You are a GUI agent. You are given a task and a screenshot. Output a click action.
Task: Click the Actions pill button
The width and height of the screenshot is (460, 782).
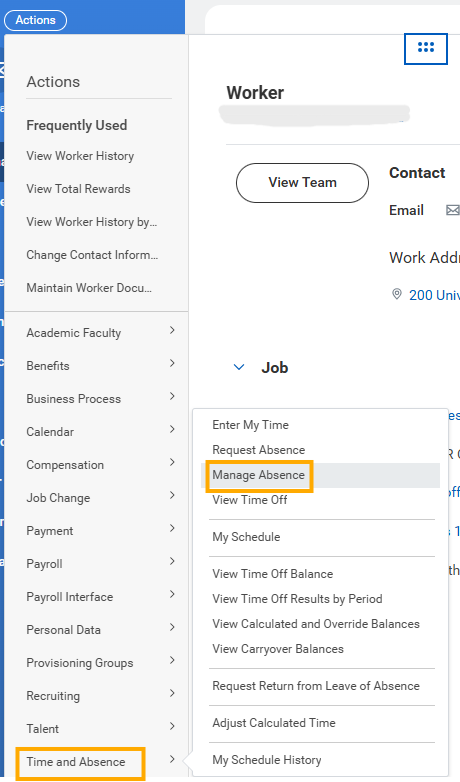point(35,20)
